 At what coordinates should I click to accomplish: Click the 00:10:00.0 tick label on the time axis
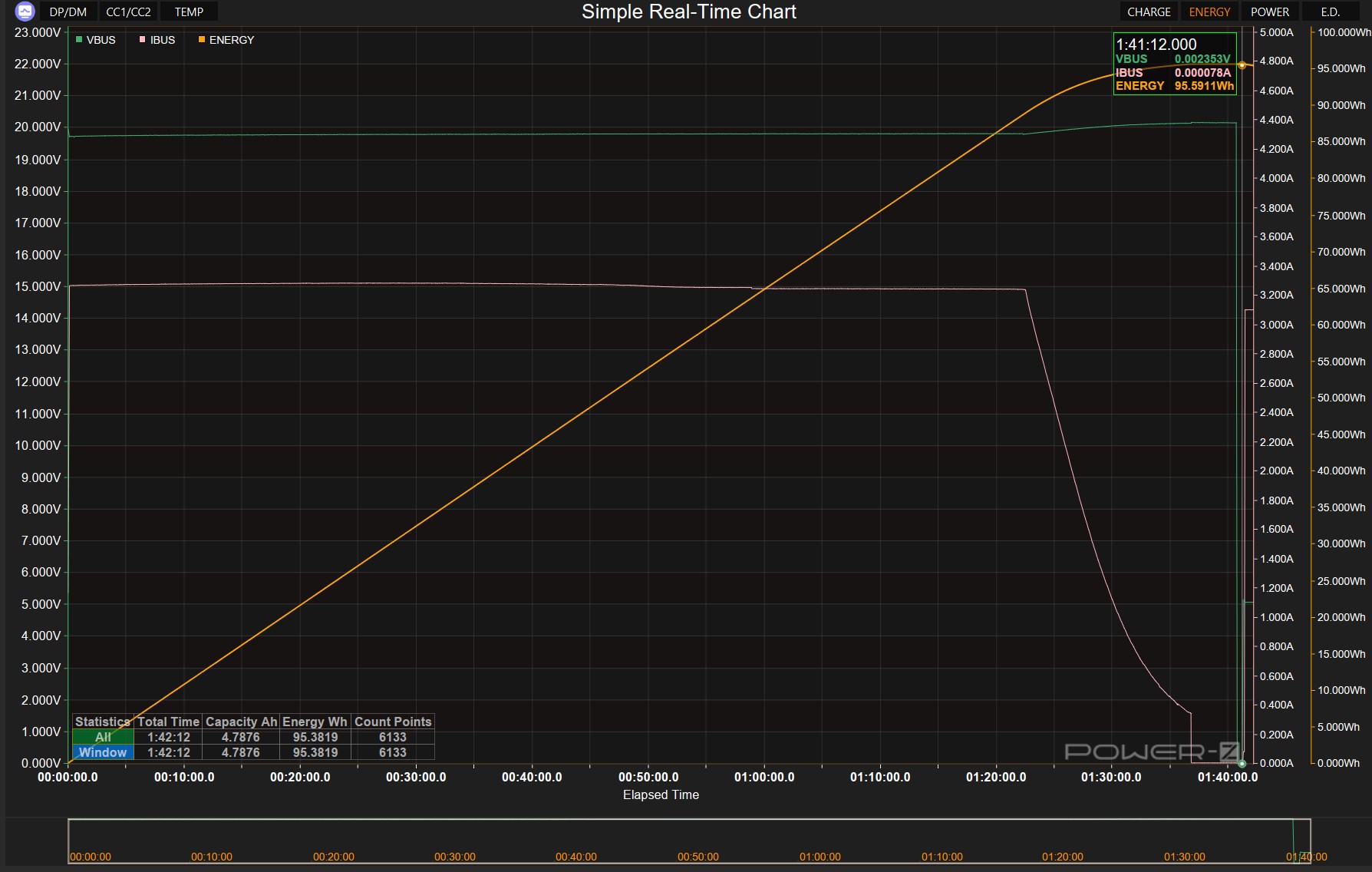tap(184, 777)
